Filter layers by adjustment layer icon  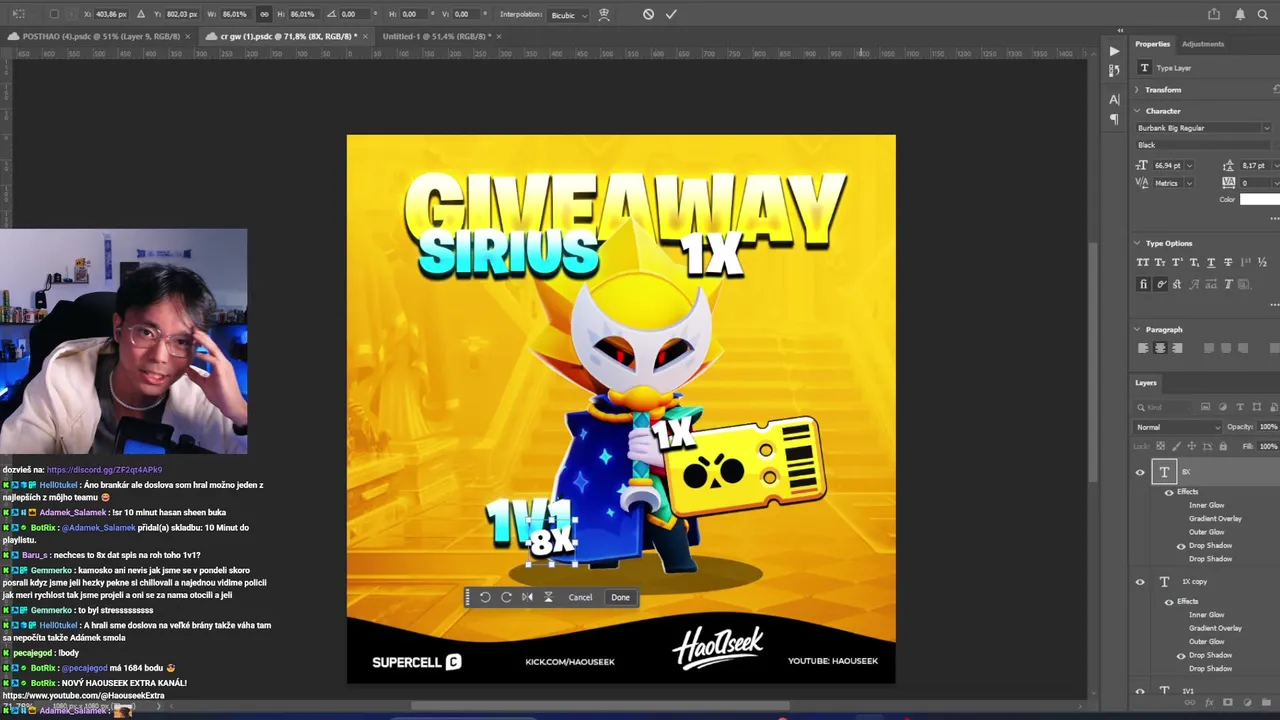tap(1223, 407)
